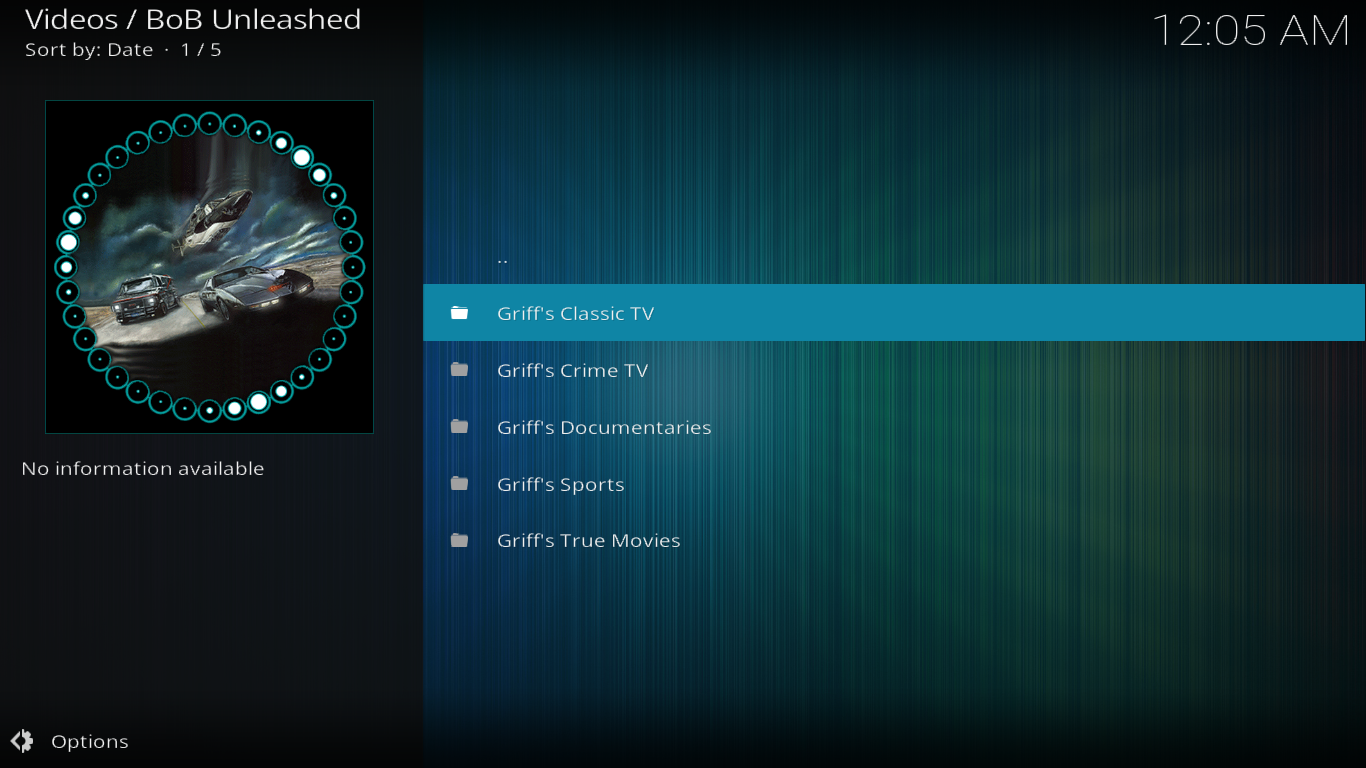Image resolution: width=1366 pixels, height=768 pixels.
Task: Select Griff's Documentaries
Action: 894,427
